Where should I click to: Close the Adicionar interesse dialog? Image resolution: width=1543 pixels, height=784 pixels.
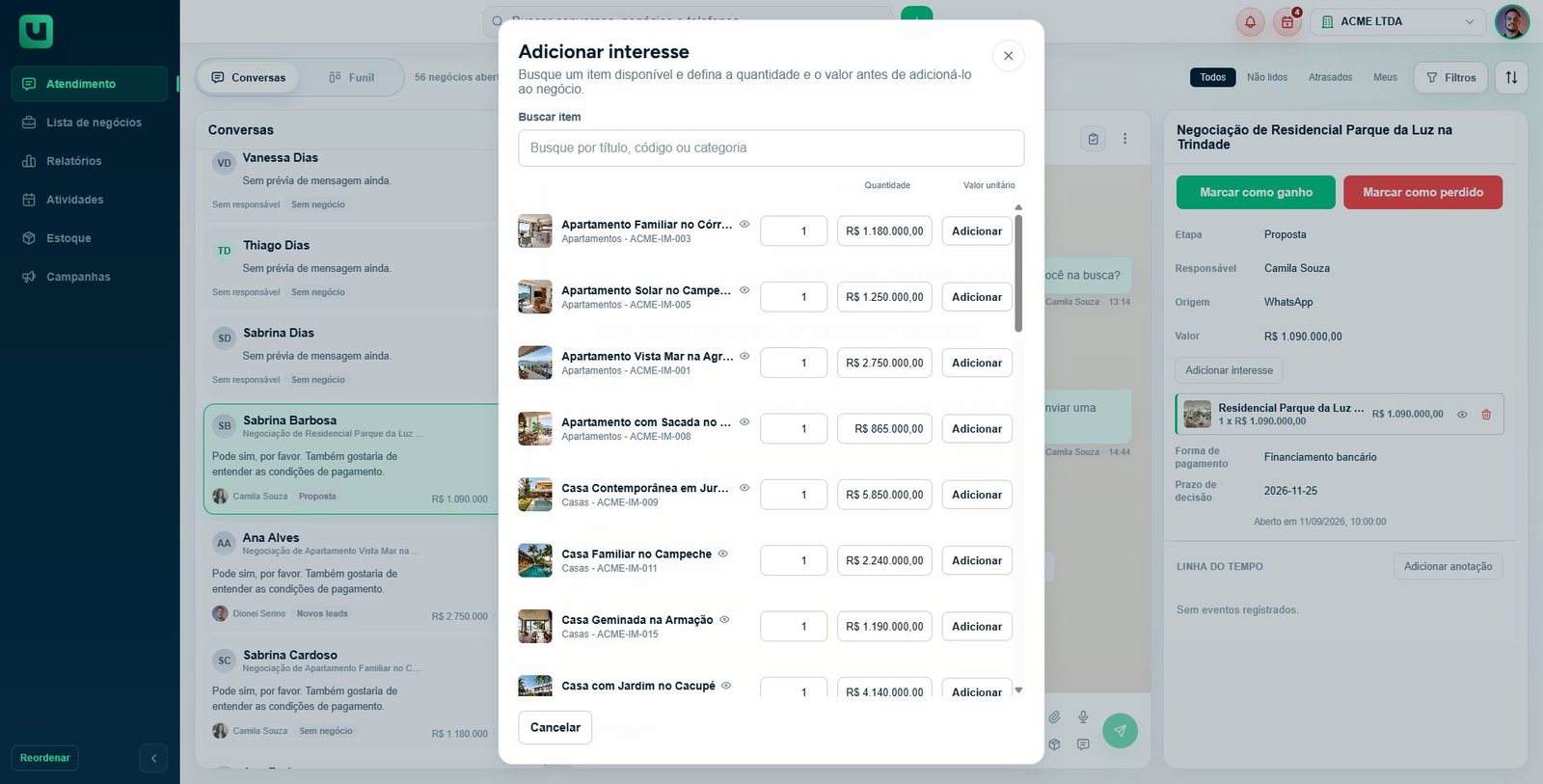tap(1008, 56)
